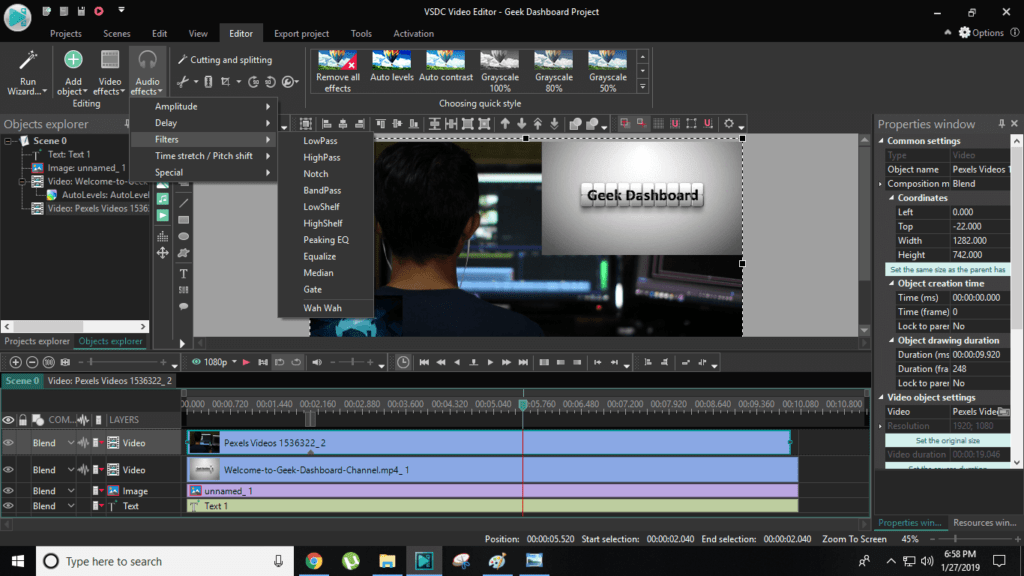Switch to the Projects explorer tab
This screenshot has width=1024, height=576.
[37, 342]
